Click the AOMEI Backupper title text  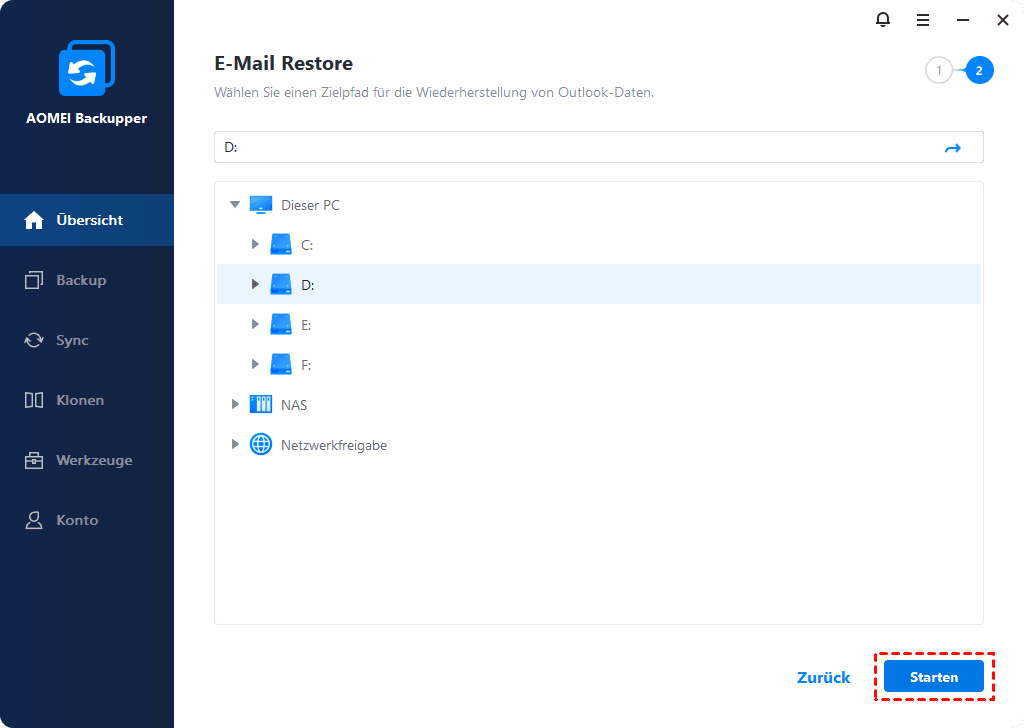click(x=86, y=118)
